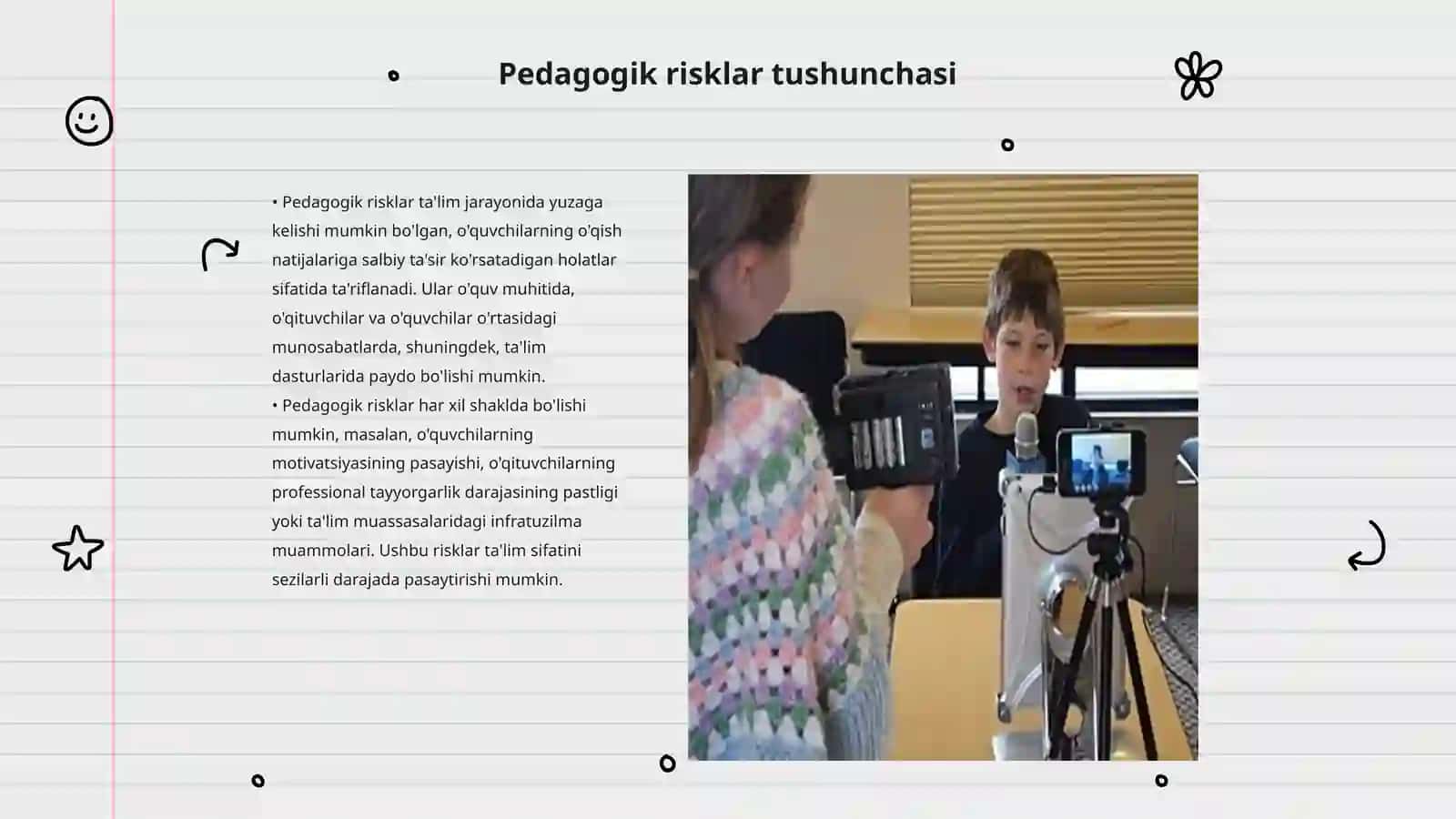The image size is (1456, 819).
Task: Click the line "muammolari. Ushbu risklar ta'lim sifatini"
Action: [x=427, y=551]
